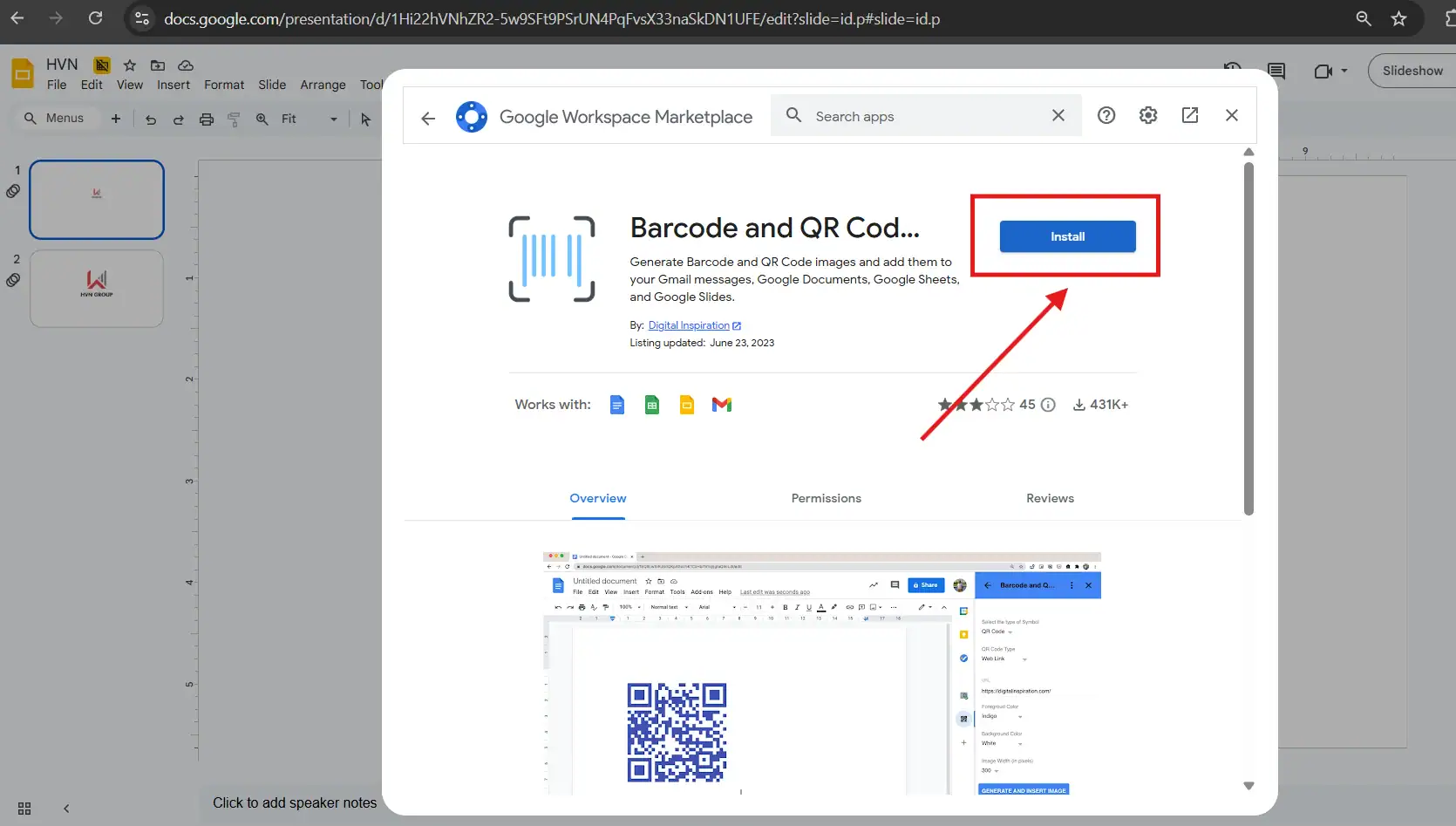This screenshot has height=826, width=1456.
Task: Open grid view at bottom left
Action: [24, 809]
